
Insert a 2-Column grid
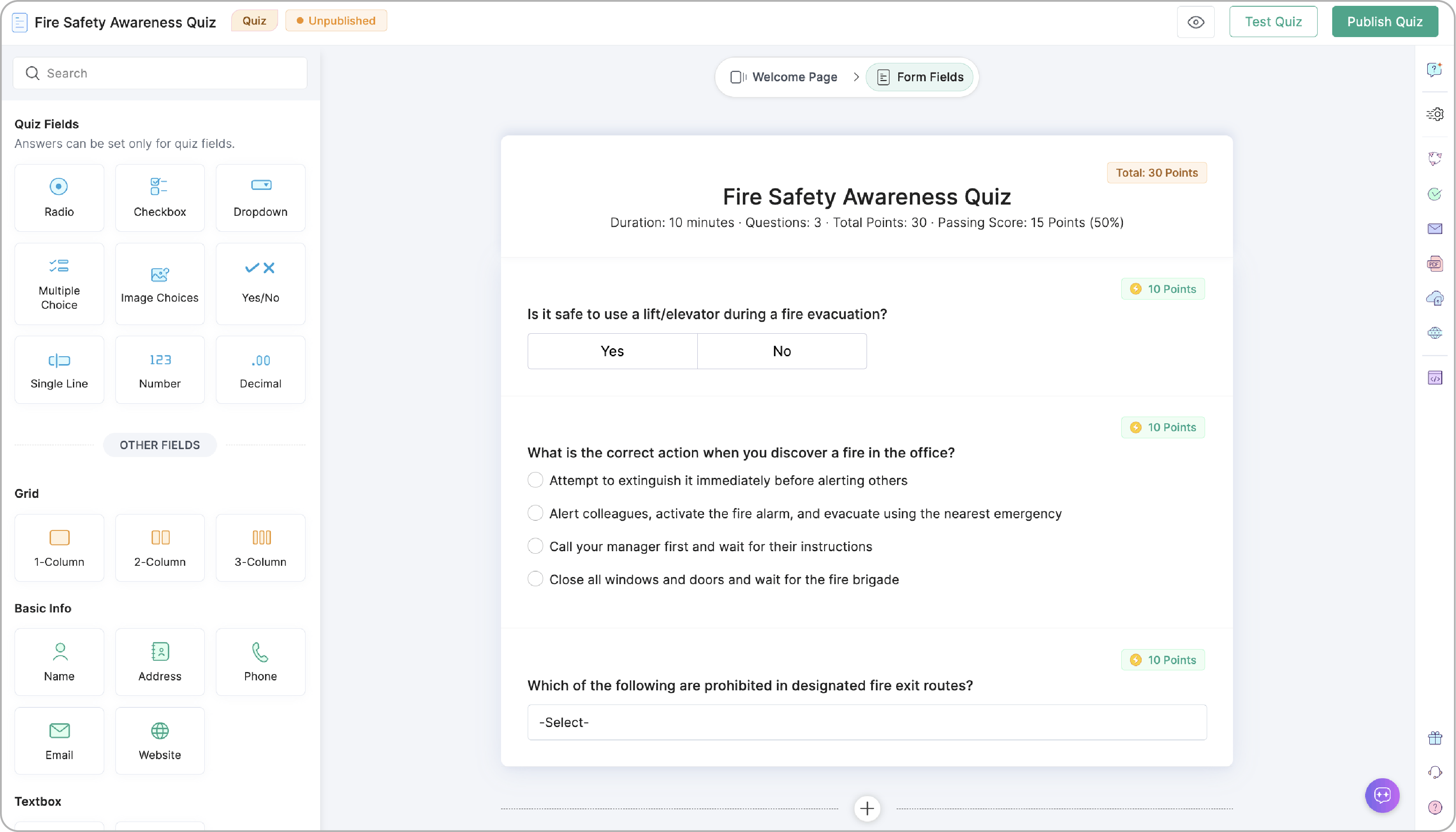(160, 548)
